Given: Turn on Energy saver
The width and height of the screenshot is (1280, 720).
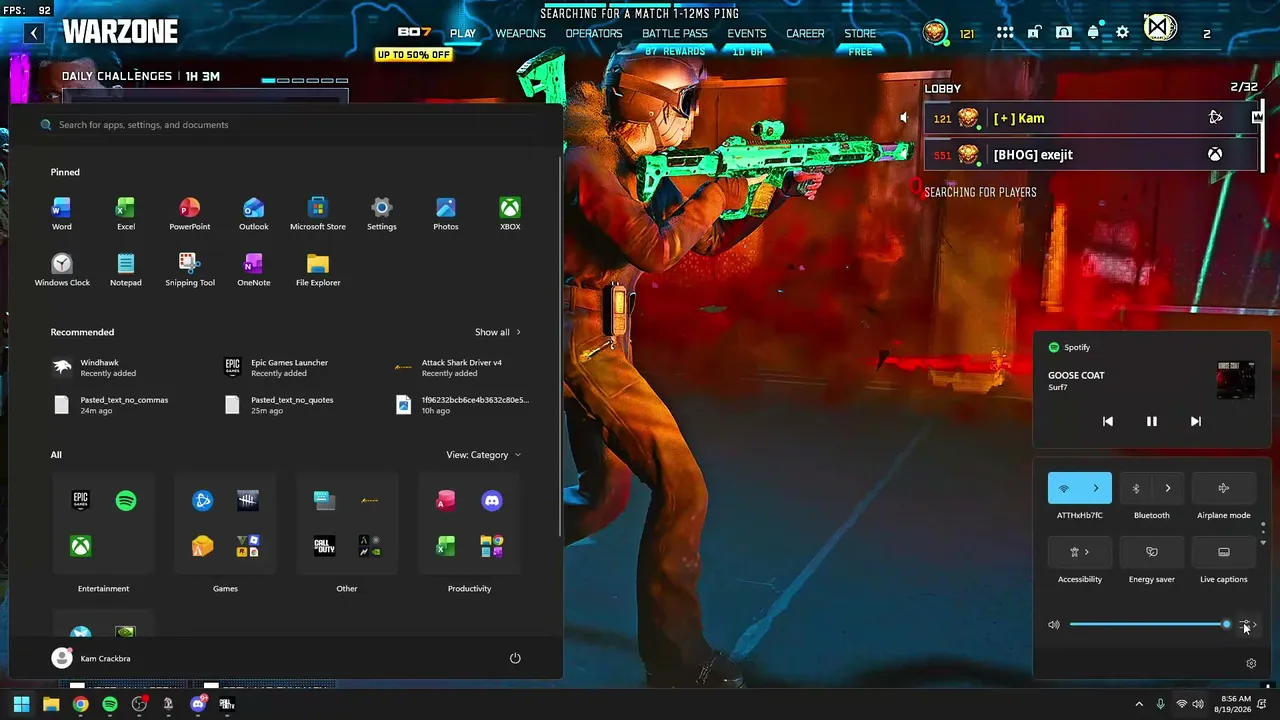Looking at the screenshot, I should (1152, 552).
